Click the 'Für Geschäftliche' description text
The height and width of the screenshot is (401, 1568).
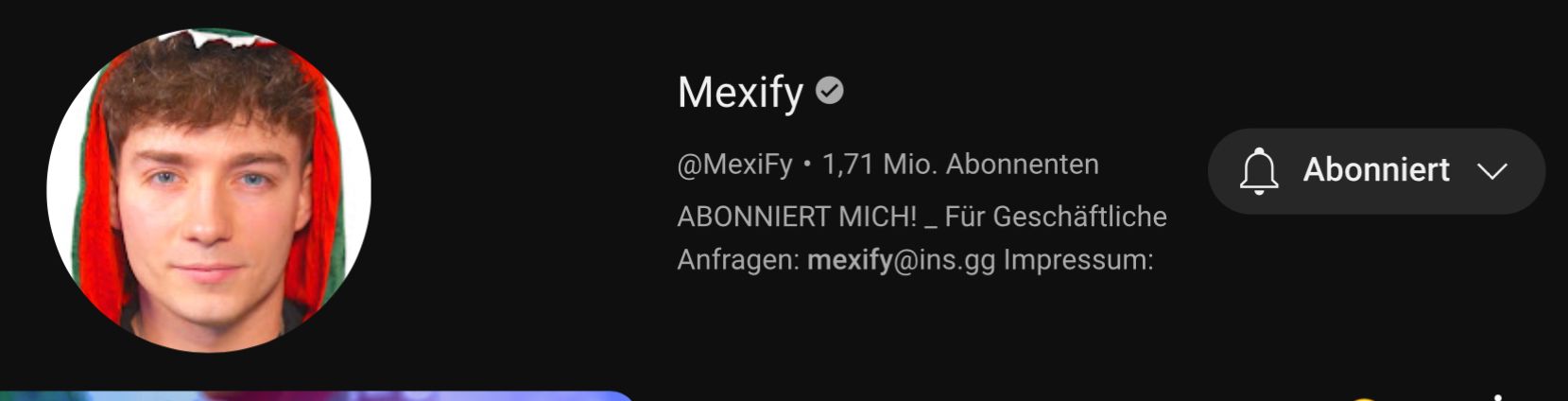(1056, 217)
